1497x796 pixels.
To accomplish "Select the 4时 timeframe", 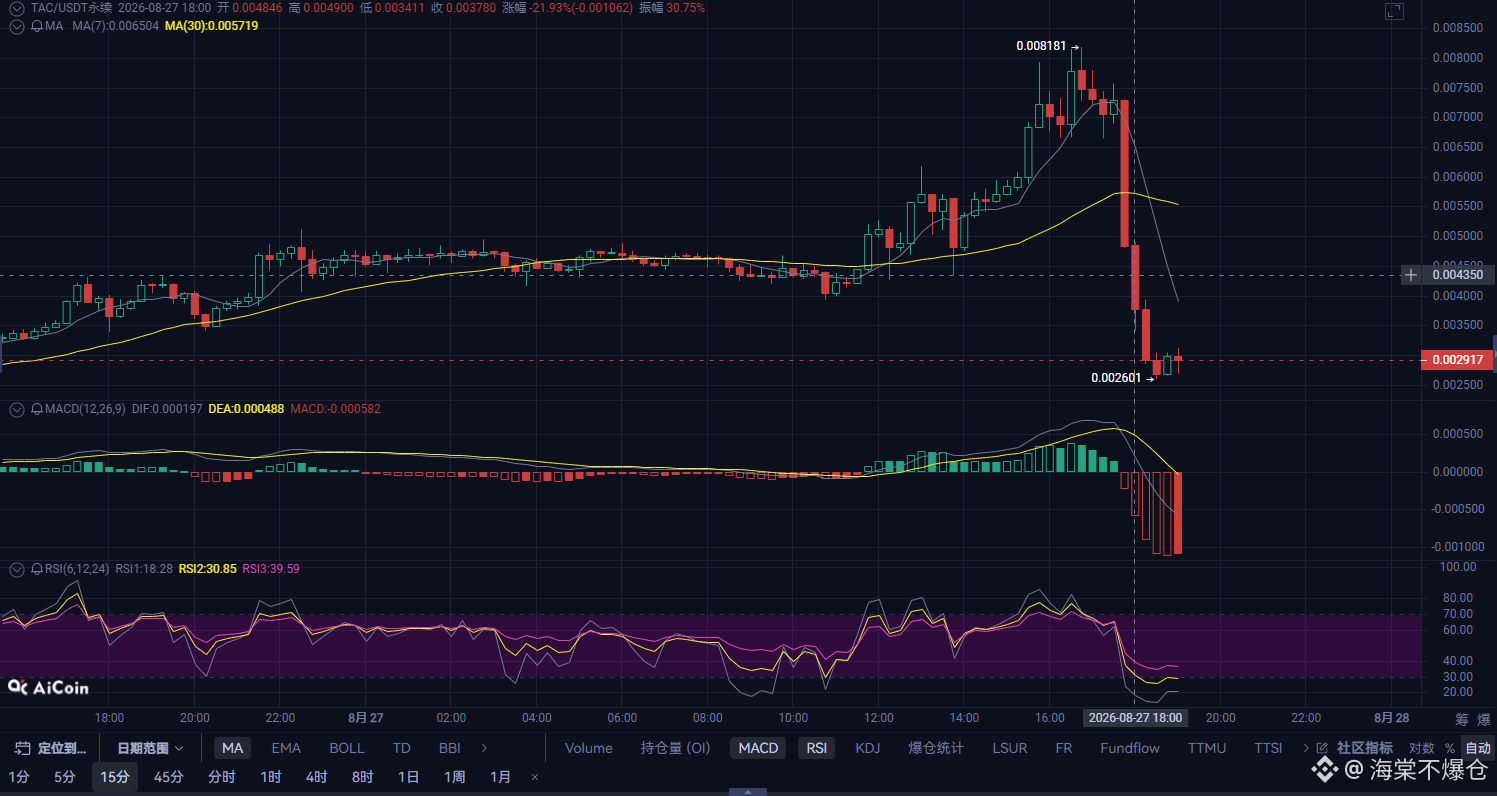I will tap(316, 777).
